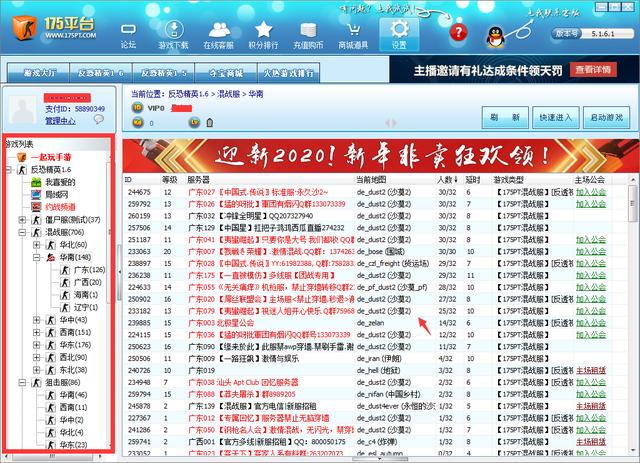The image size is (640, 463).
Task: Sort by 当前地图 column header
Action: tap(371, 180)
